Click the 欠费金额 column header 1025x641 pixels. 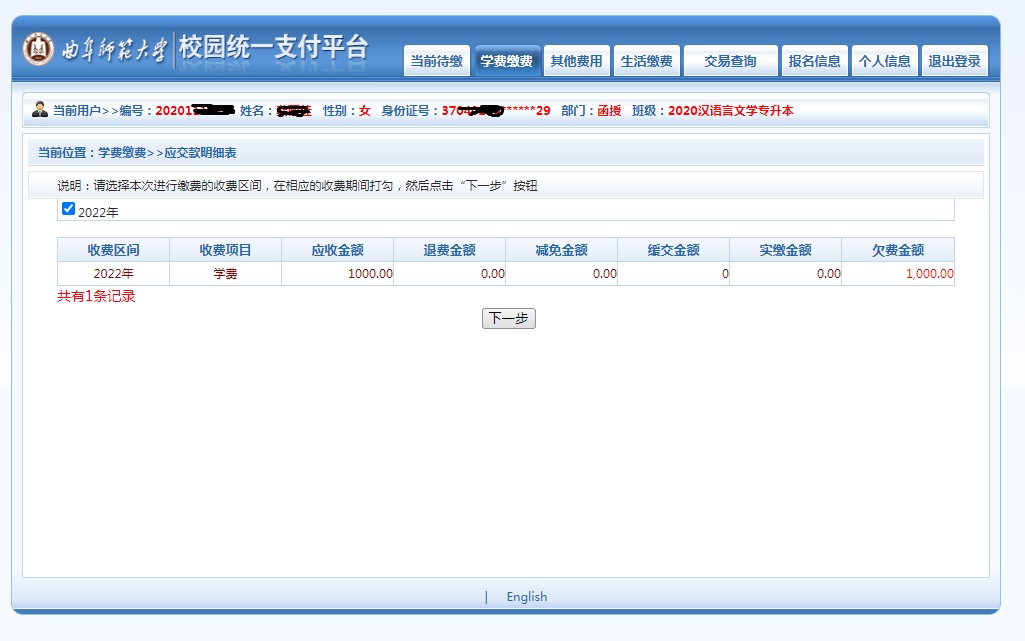pos(897,250)
